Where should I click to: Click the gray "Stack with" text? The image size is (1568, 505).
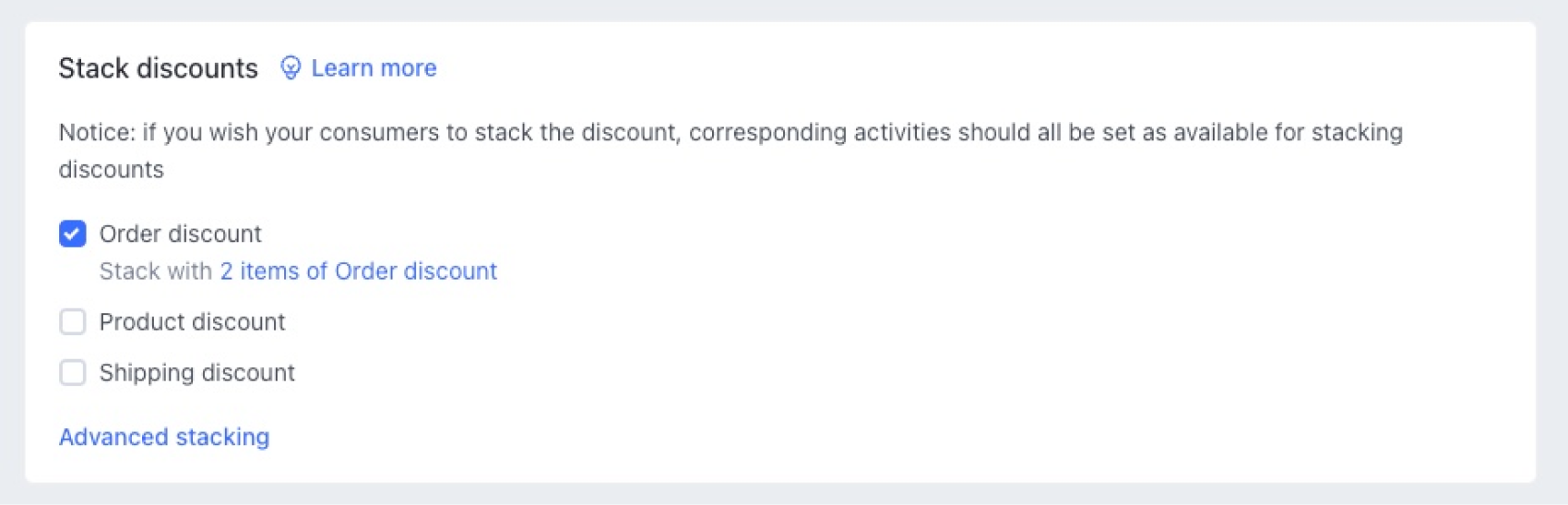click(156, 271)
